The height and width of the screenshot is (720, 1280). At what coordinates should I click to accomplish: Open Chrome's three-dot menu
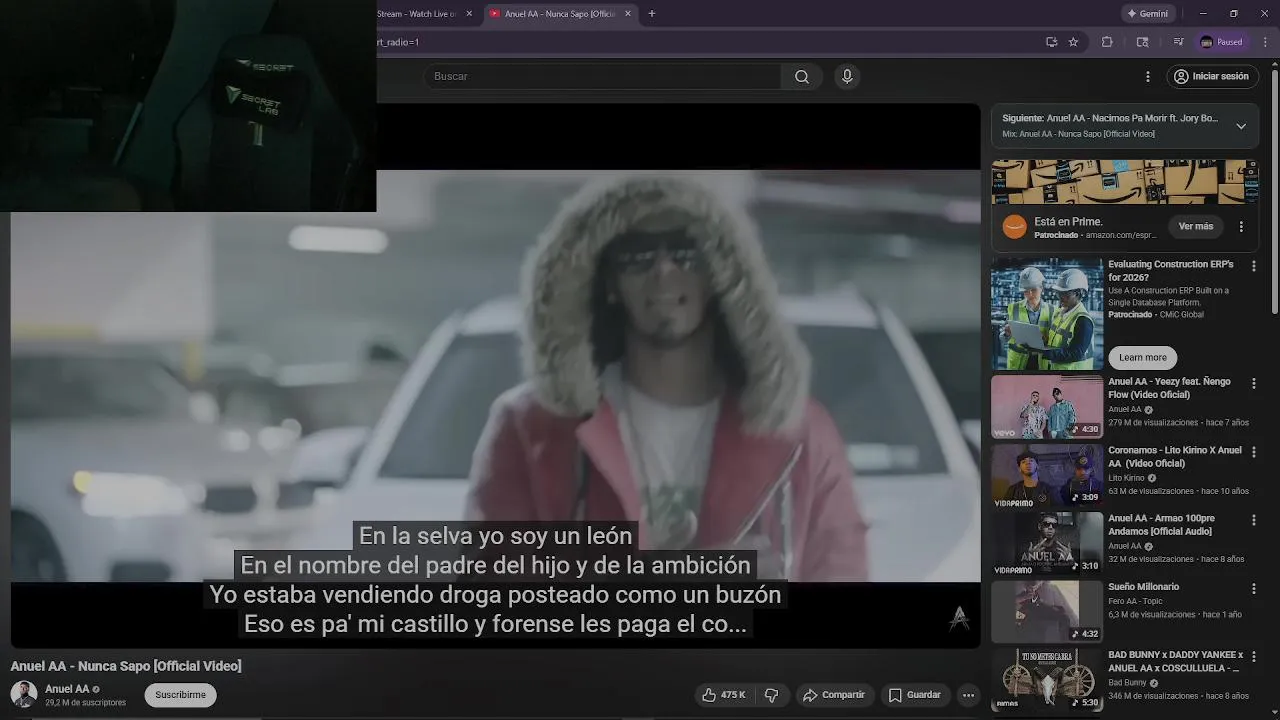[x=1265, y=42]
